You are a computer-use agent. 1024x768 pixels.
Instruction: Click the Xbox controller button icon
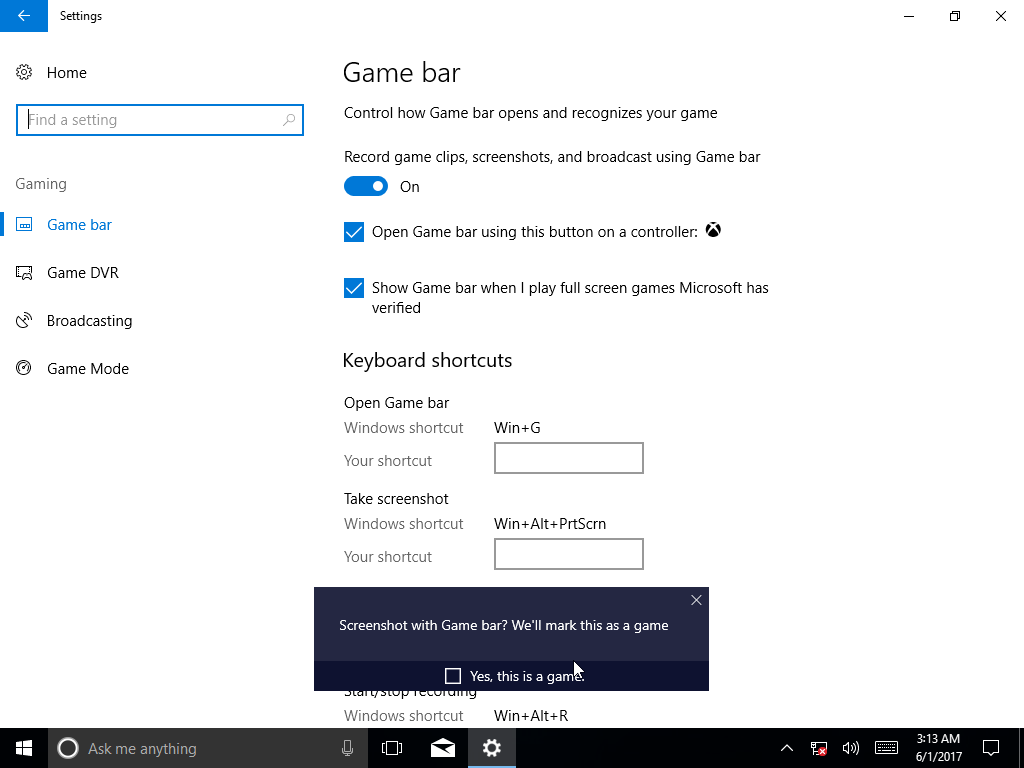click(713, 231)
